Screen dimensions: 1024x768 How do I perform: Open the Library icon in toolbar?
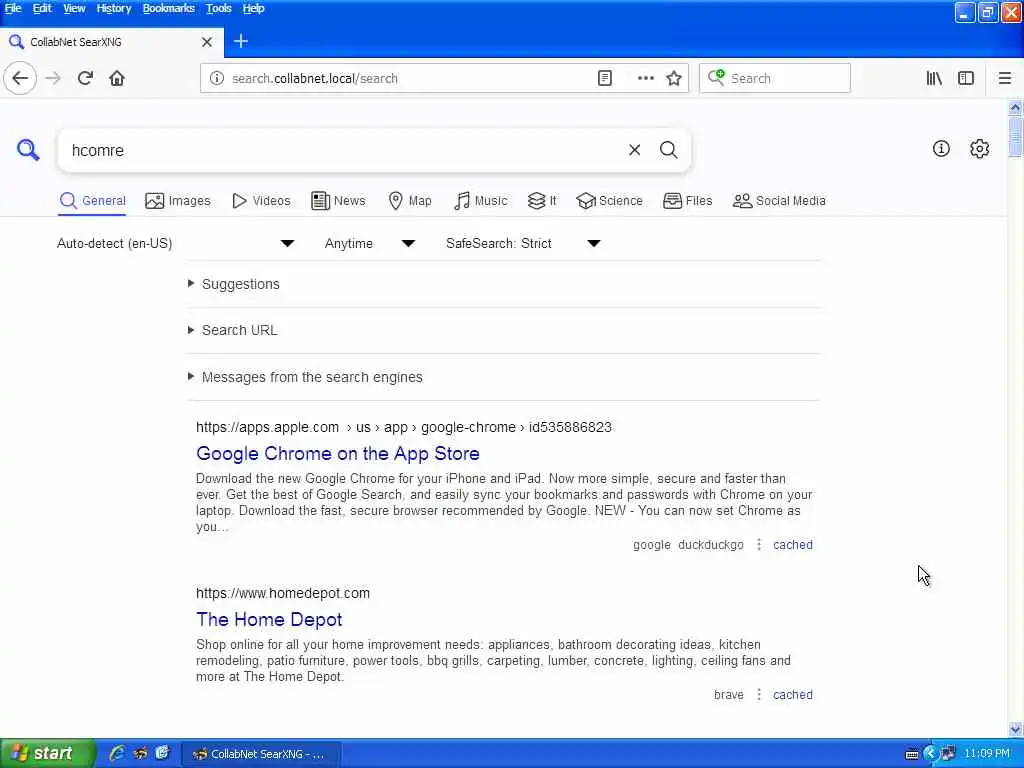pyautogui.click(x=934, y=78)
